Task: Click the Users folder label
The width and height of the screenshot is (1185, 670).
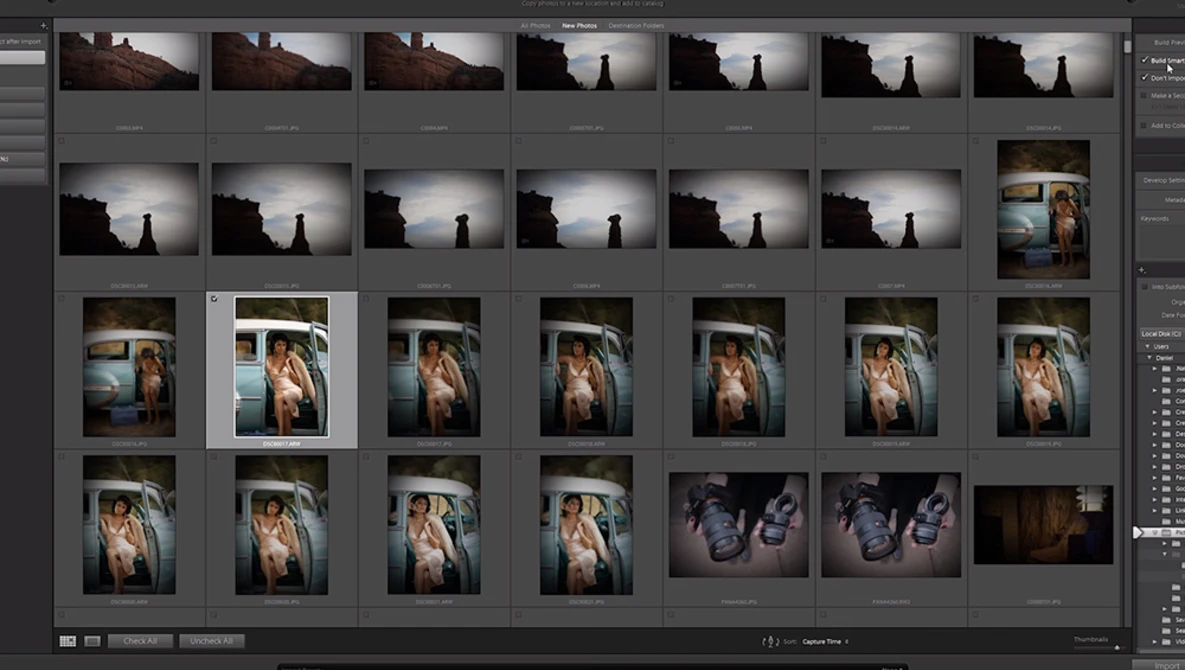Action: click(x=1162, y=346)
